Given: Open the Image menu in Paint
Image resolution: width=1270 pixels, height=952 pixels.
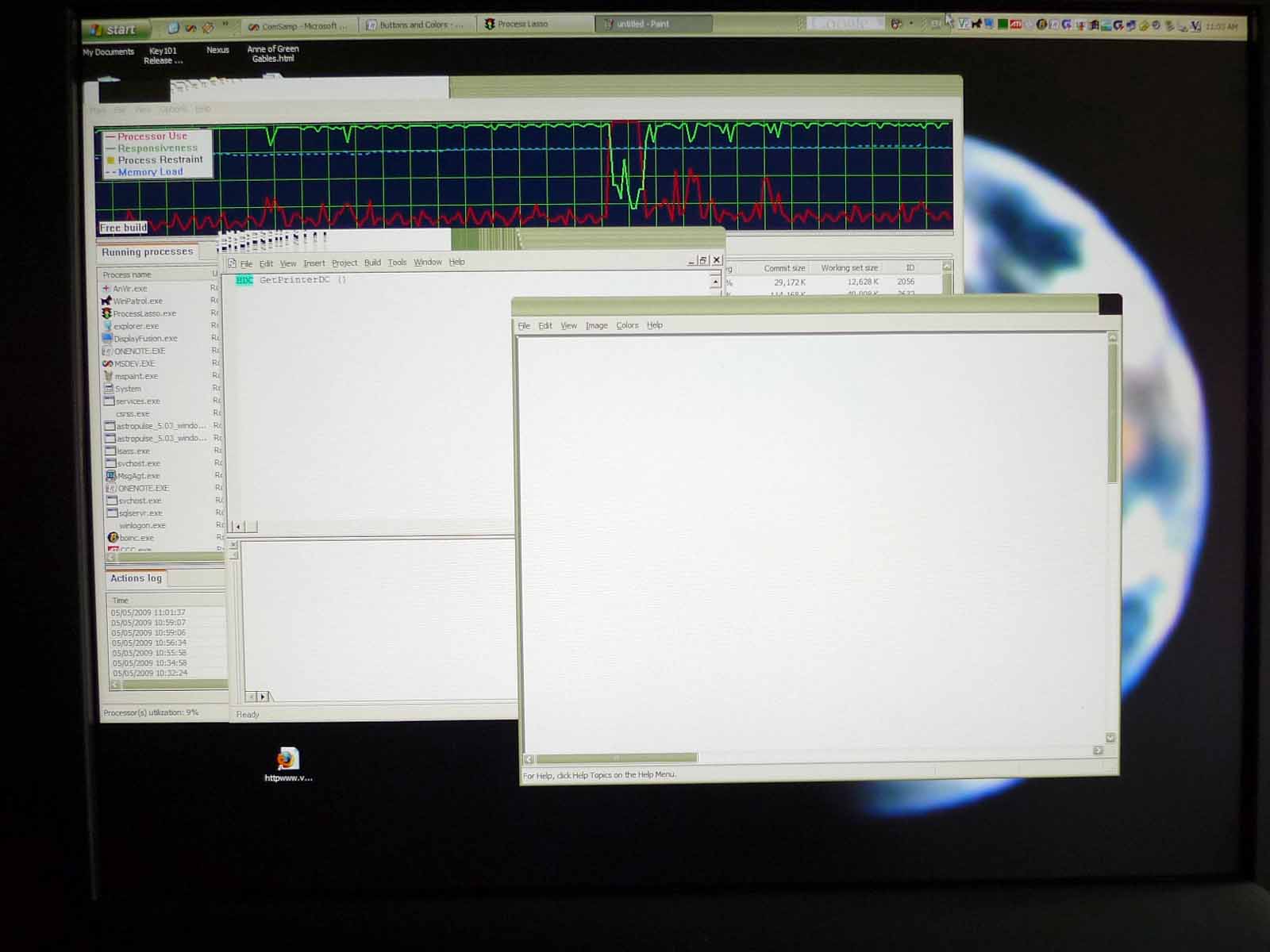Looking at the screenshot, I should tap(596, 325).
